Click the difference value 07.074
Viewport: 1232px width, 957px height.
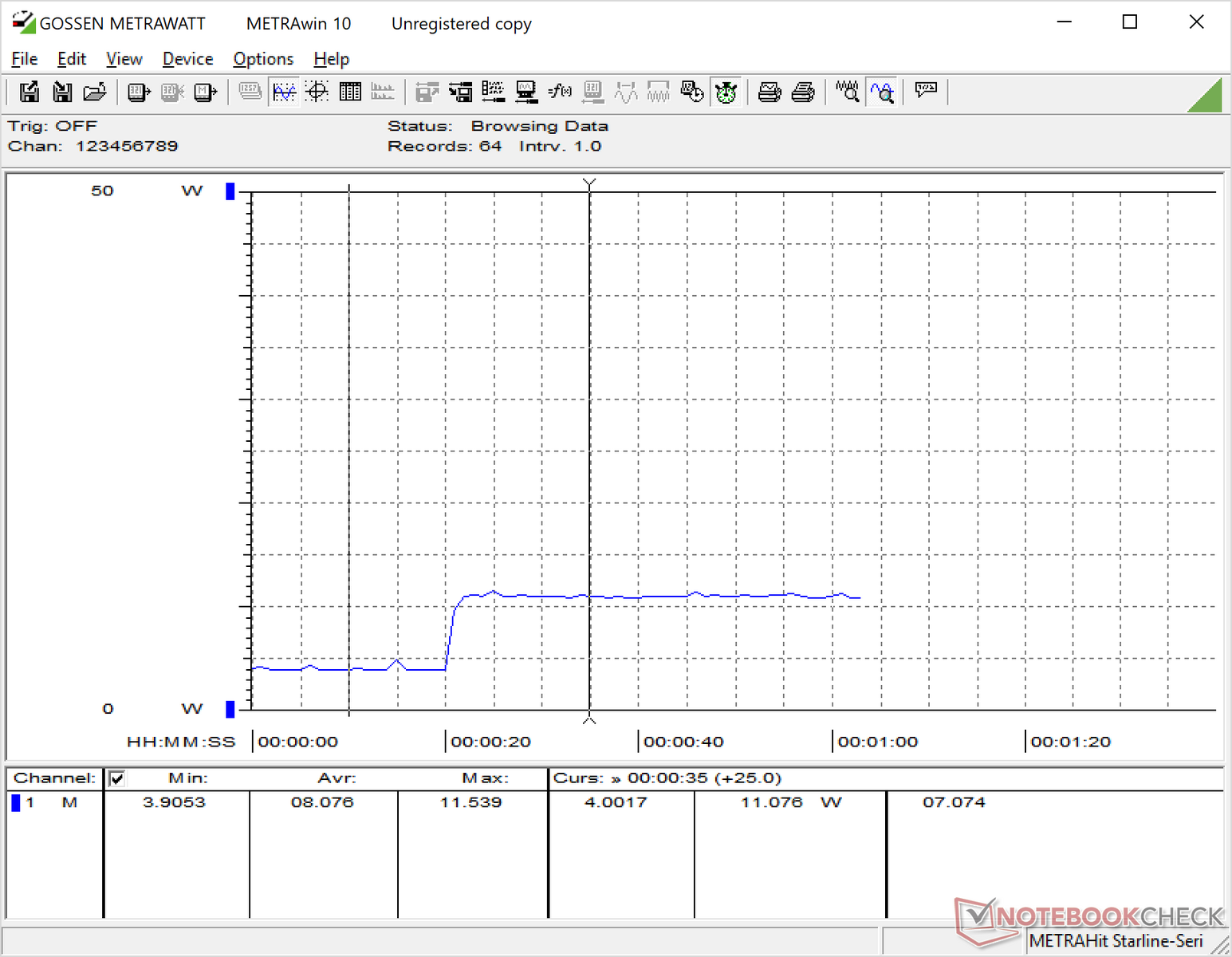pyautogui.click(x=955, y=802)
